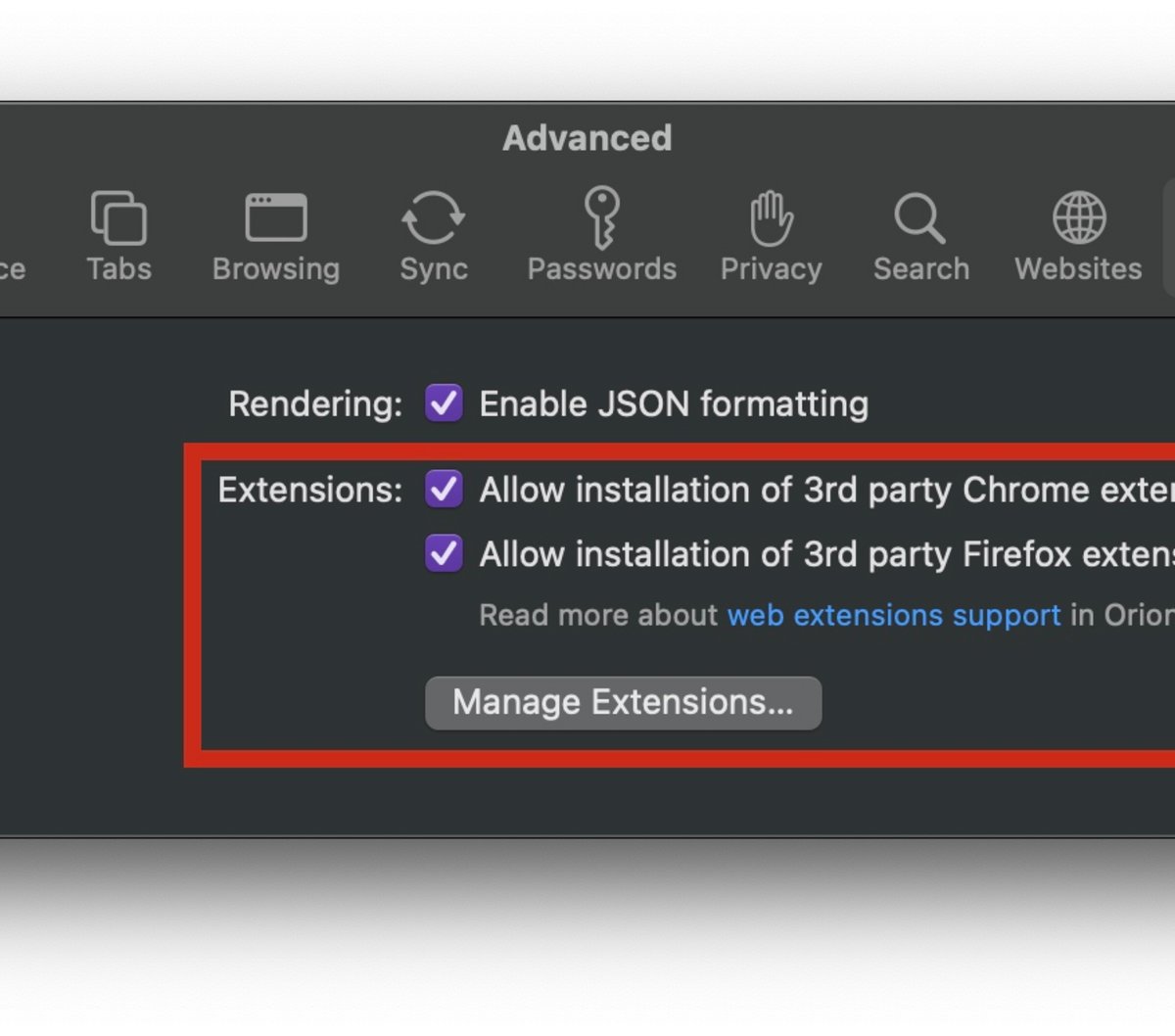Open Browsing settings via its window icon
The height and width of the screenshot is (1036, 1175).
click(x=275, y=215)
